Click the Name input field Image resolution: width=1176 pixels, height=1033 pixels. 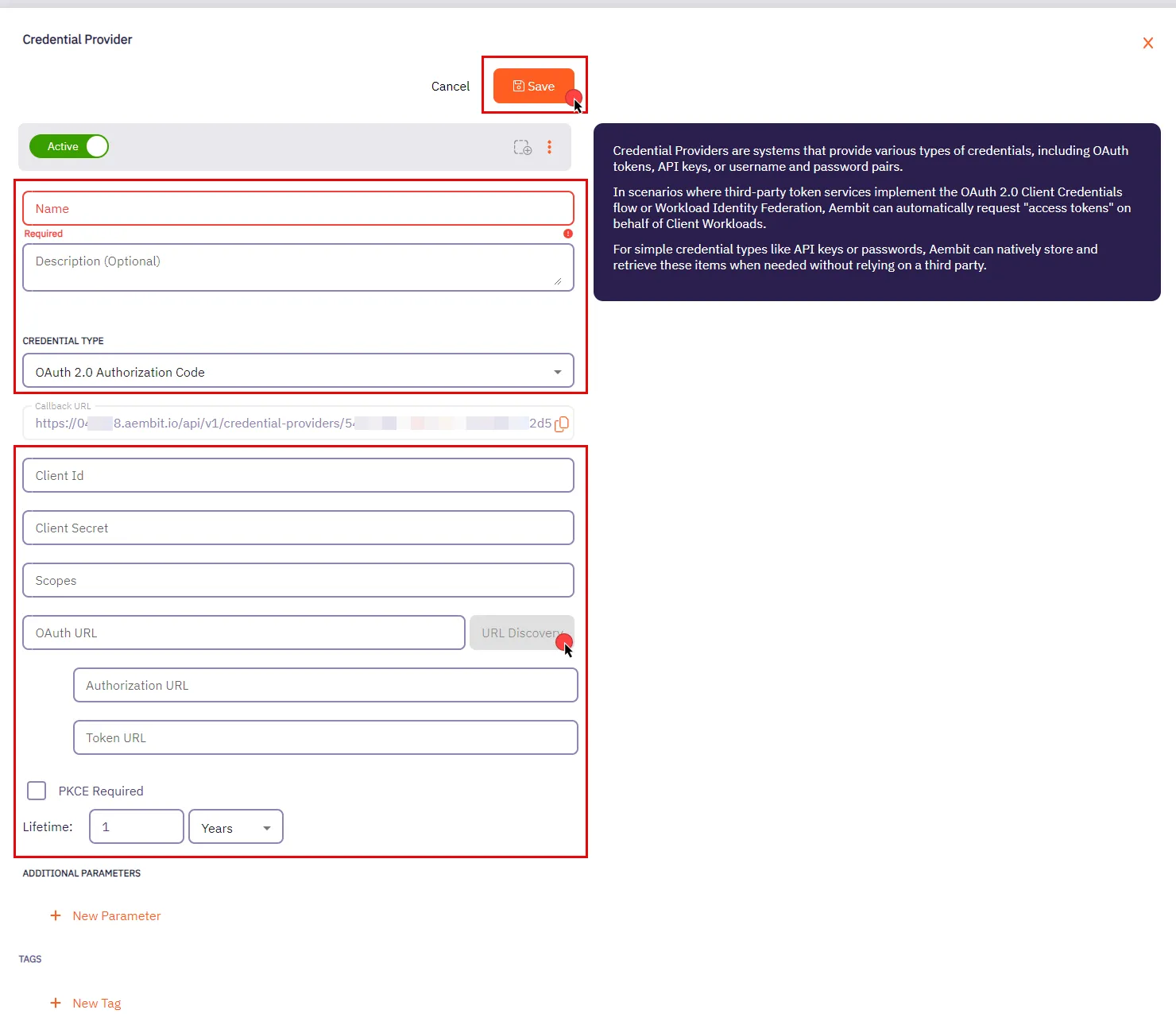298,208
